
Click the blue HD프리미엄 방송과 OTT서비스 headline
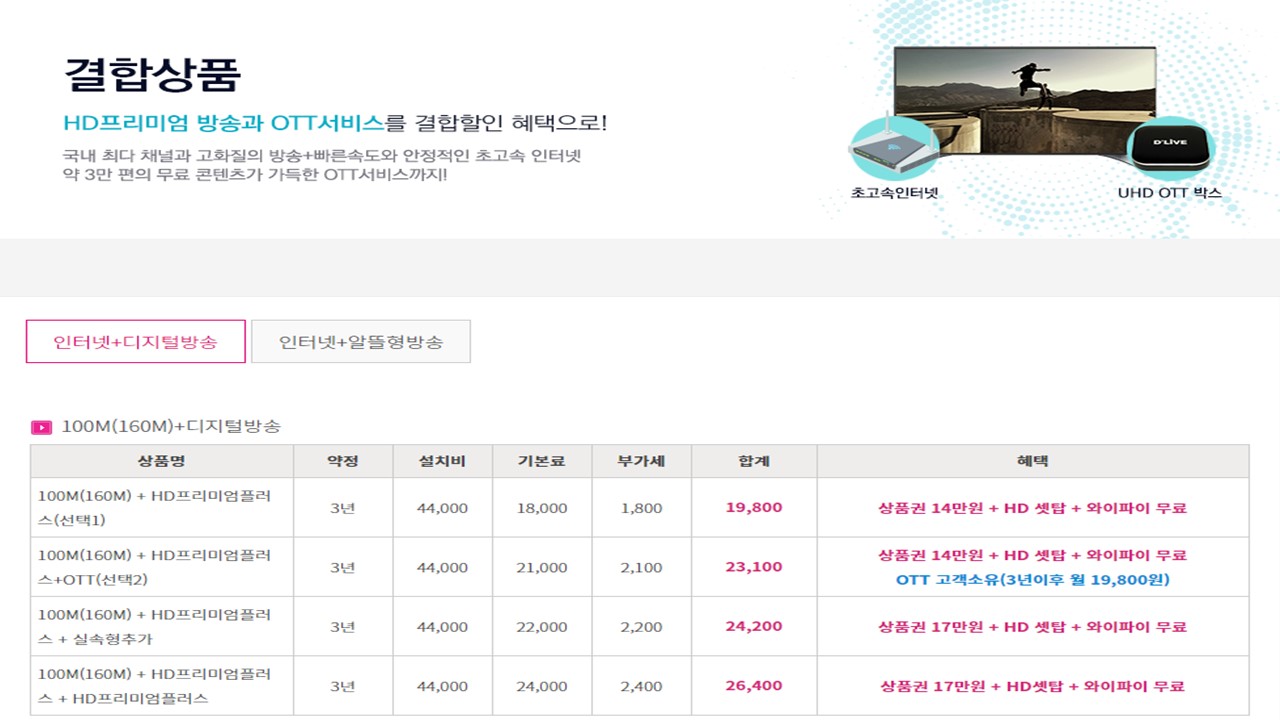[x=223, y=123]
